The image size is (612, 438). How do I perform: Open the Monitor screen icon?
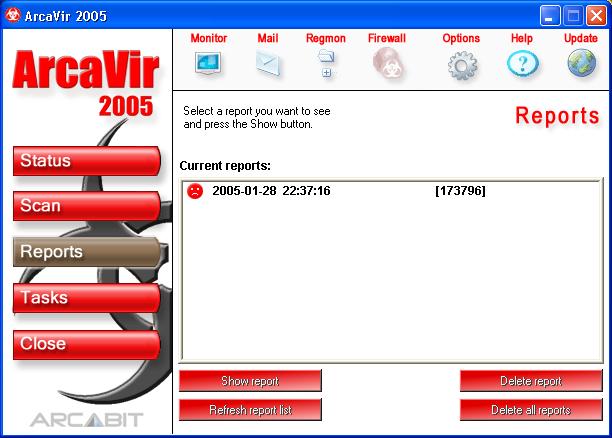[x=208, y=63]
